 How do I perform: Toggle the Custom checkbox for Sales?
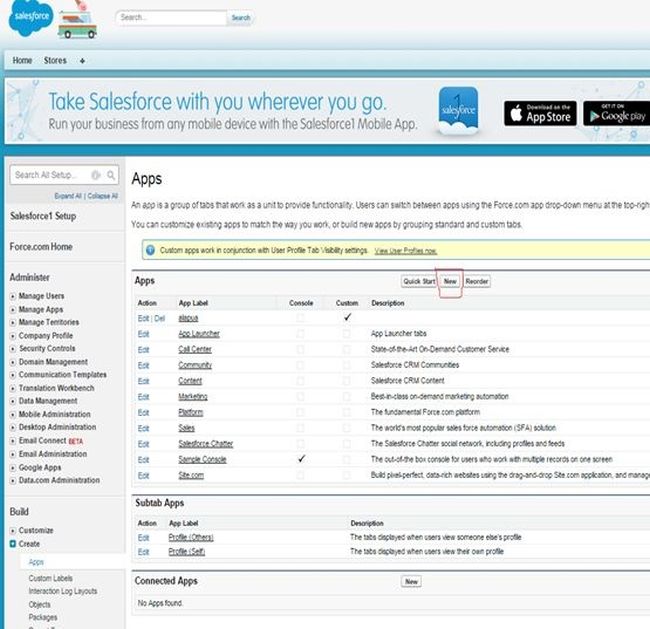[x=347, y=428]
